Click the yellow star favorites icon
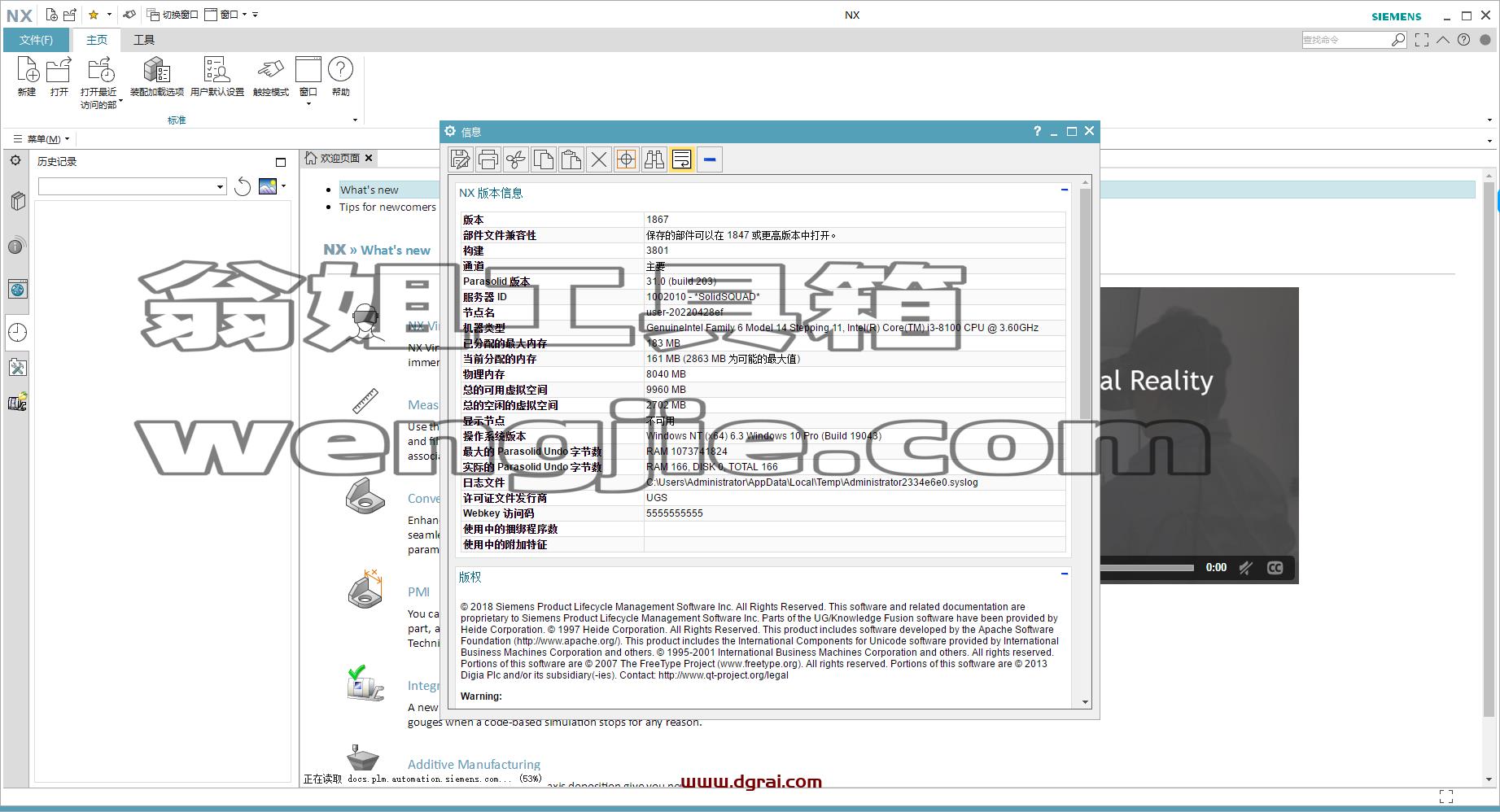The image size is (1500, 812). [94, 15]
